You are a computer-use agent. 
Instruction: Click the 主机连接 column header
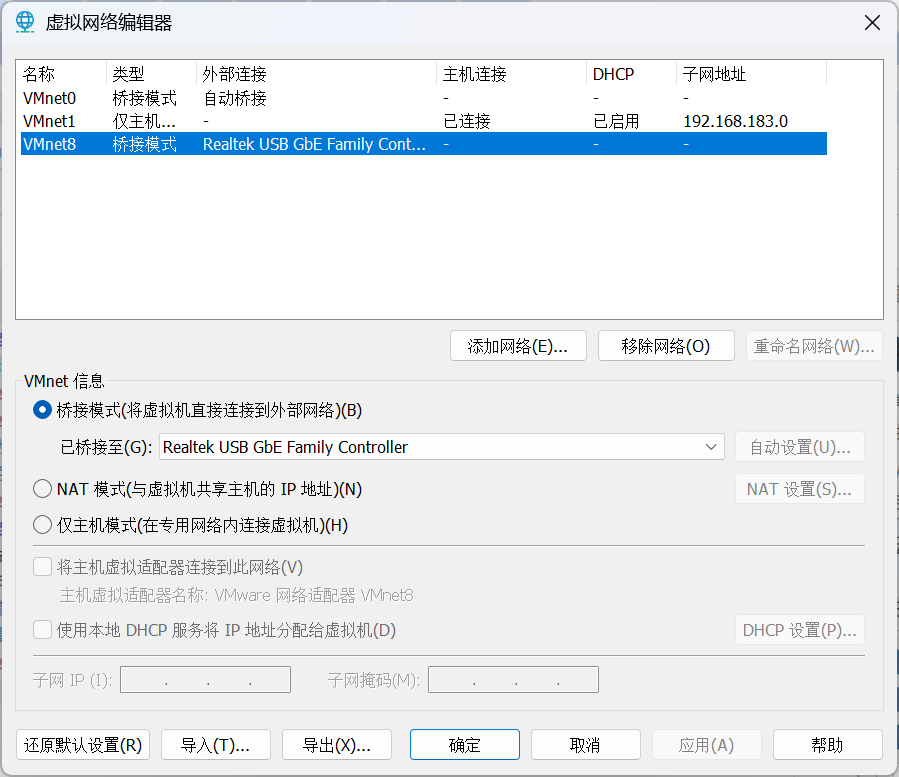pyautogui.click(x=511, y=74)
